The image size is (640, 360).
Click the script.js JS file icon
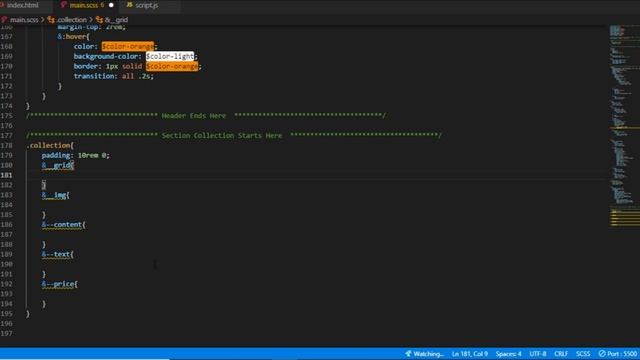click(129, 5)
